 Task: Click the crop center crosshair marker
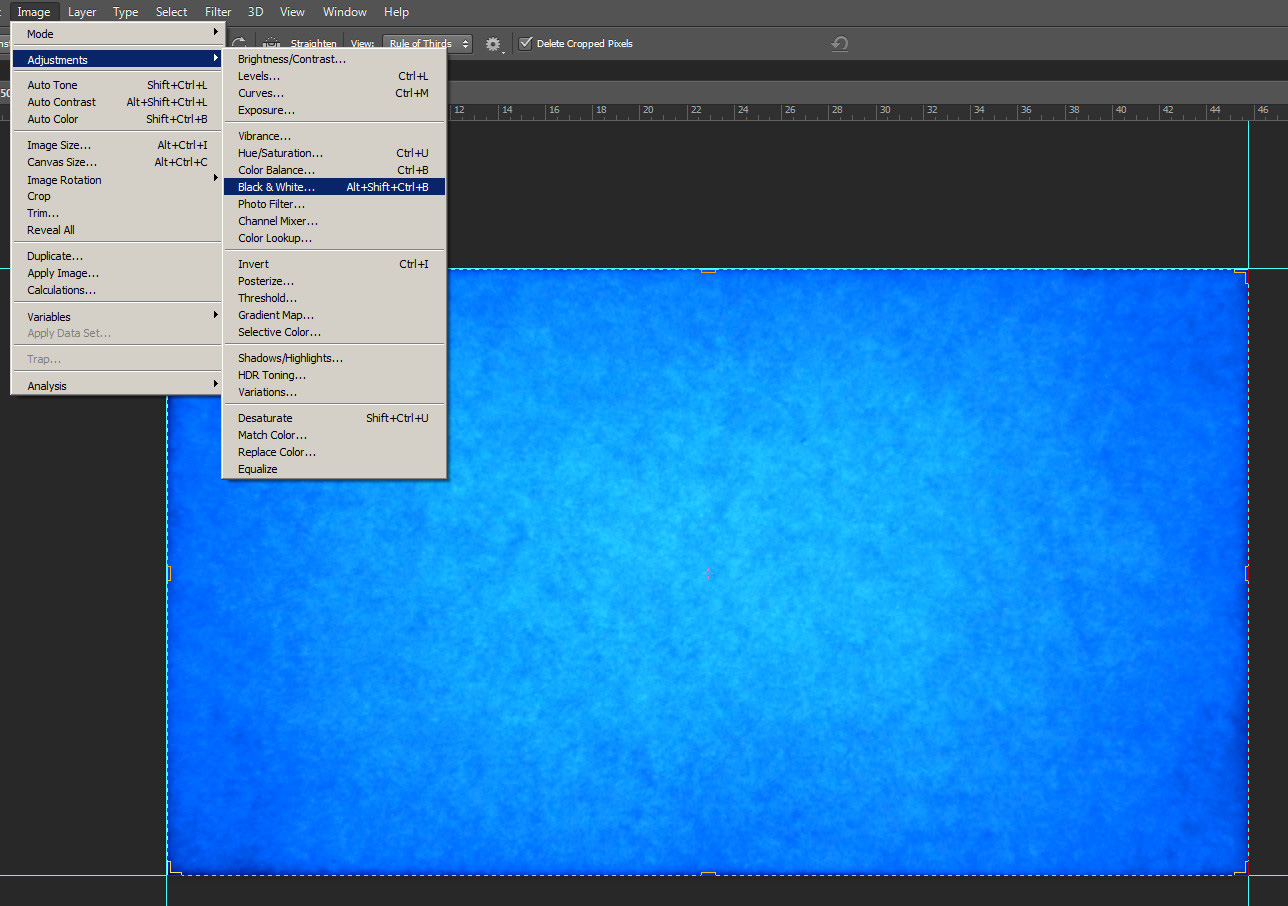point(708,573)
